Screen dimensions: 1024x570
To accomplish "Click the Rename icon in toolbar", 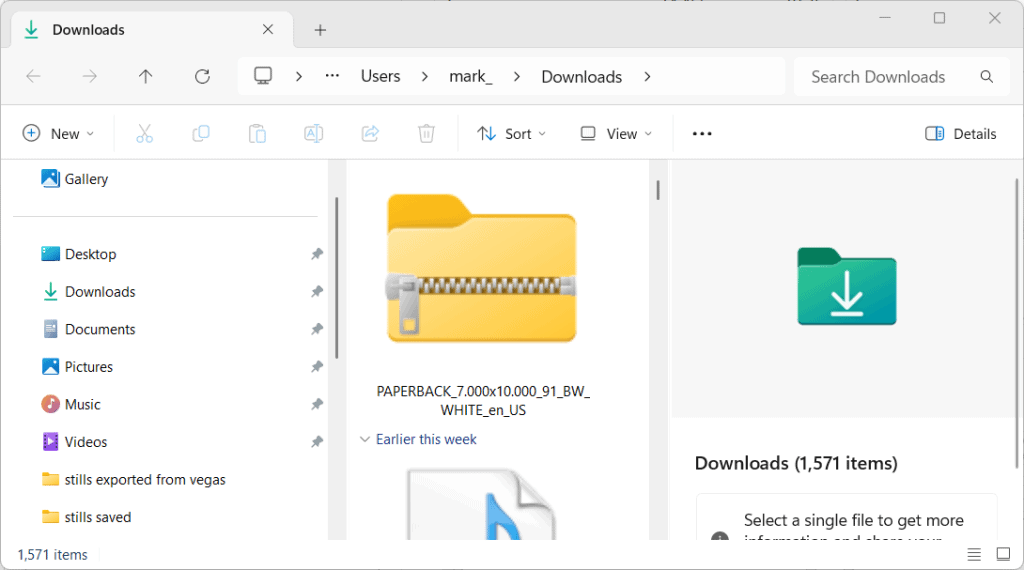I will click(x=313, y=134).
